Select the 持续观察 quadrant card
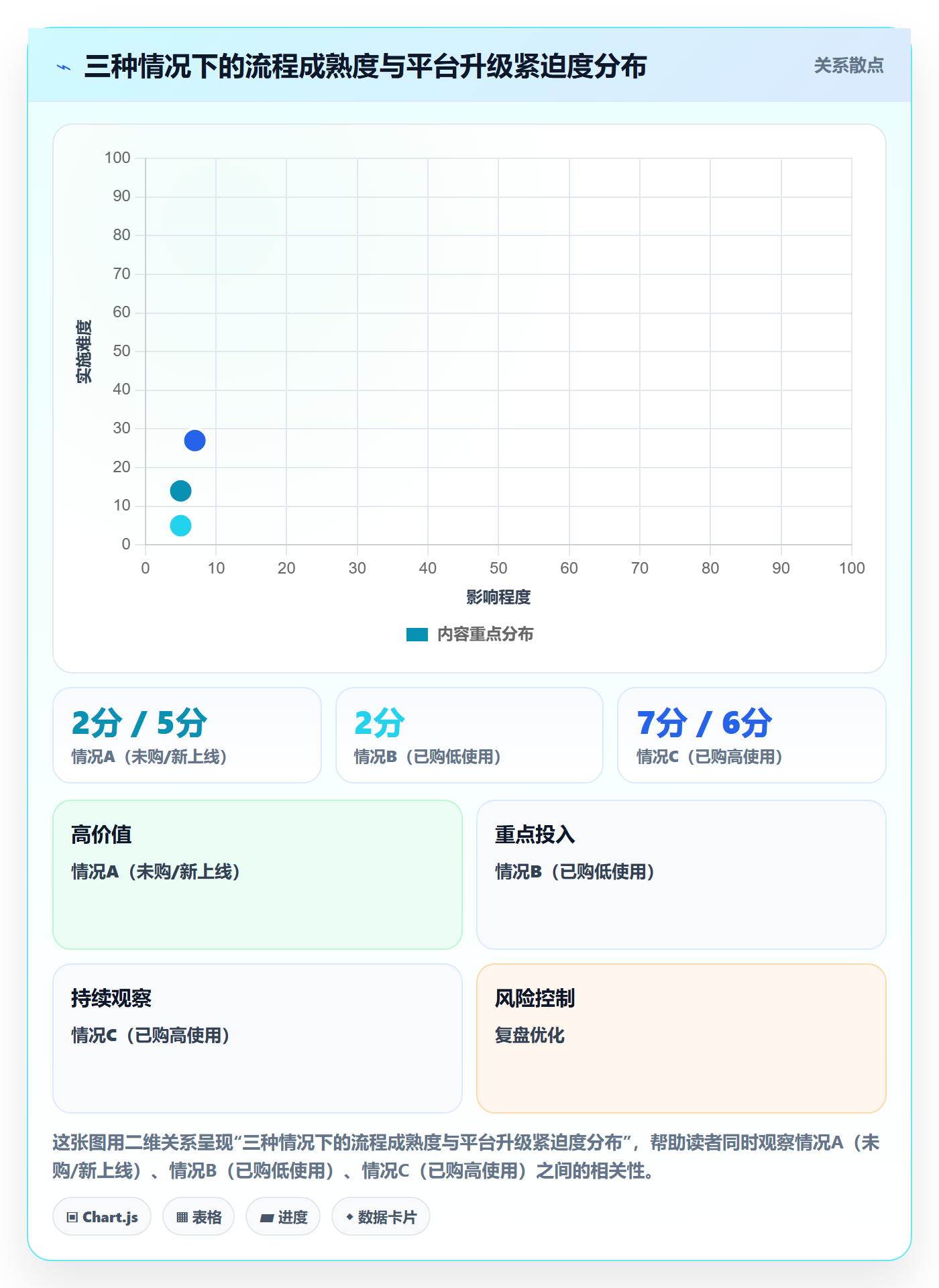Viewport: 939px width, 1288px height. click(x=258, y=1038)
